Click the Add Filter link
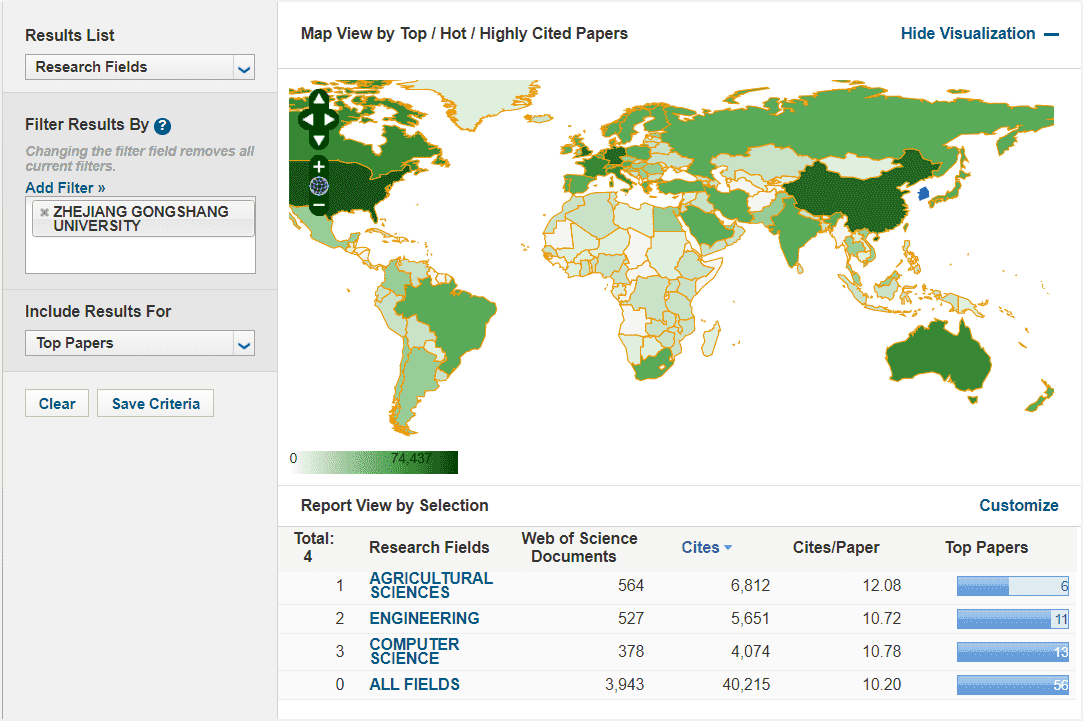Viewport: 1084px width, 722px height. click(x=65, y=188)
